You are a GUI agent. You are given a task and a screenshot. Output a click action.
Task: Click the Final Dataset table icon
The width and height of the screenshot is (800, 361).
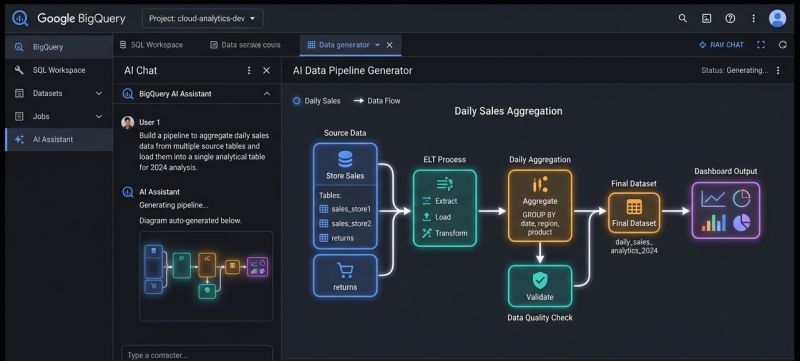coord(634,207)
